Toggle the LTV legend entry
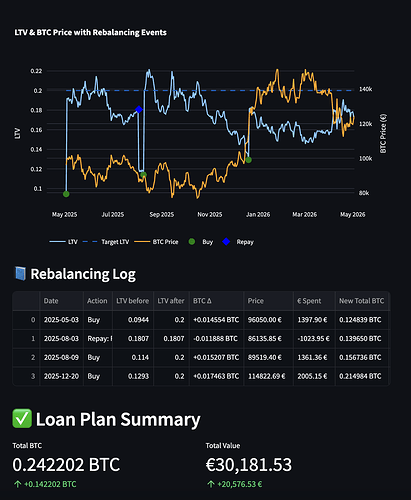This screenshot has height=500, width=411. tap(63, 242)
